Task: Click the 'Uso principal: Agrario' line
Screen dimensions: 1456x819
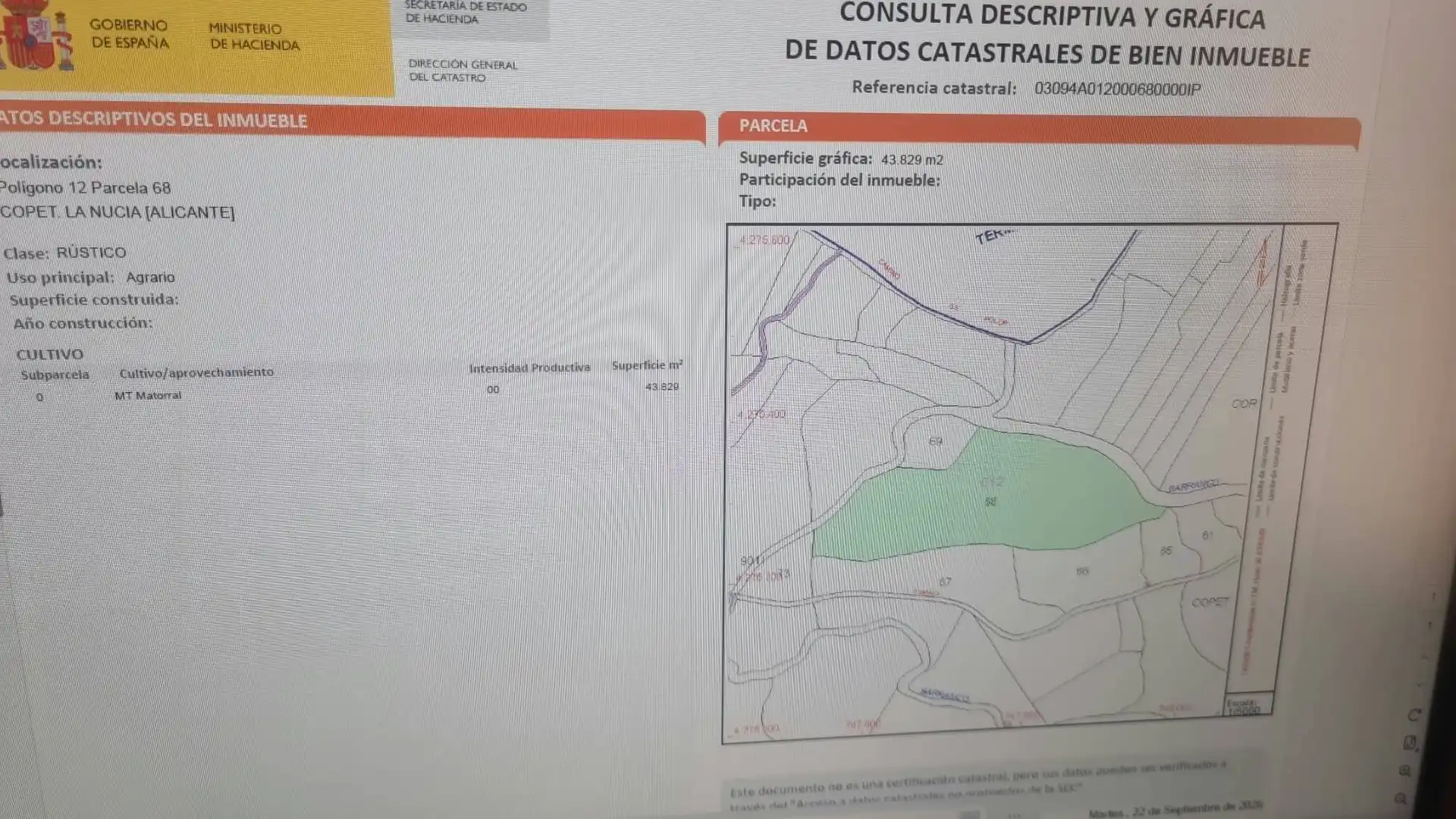Action: [91, 278]
